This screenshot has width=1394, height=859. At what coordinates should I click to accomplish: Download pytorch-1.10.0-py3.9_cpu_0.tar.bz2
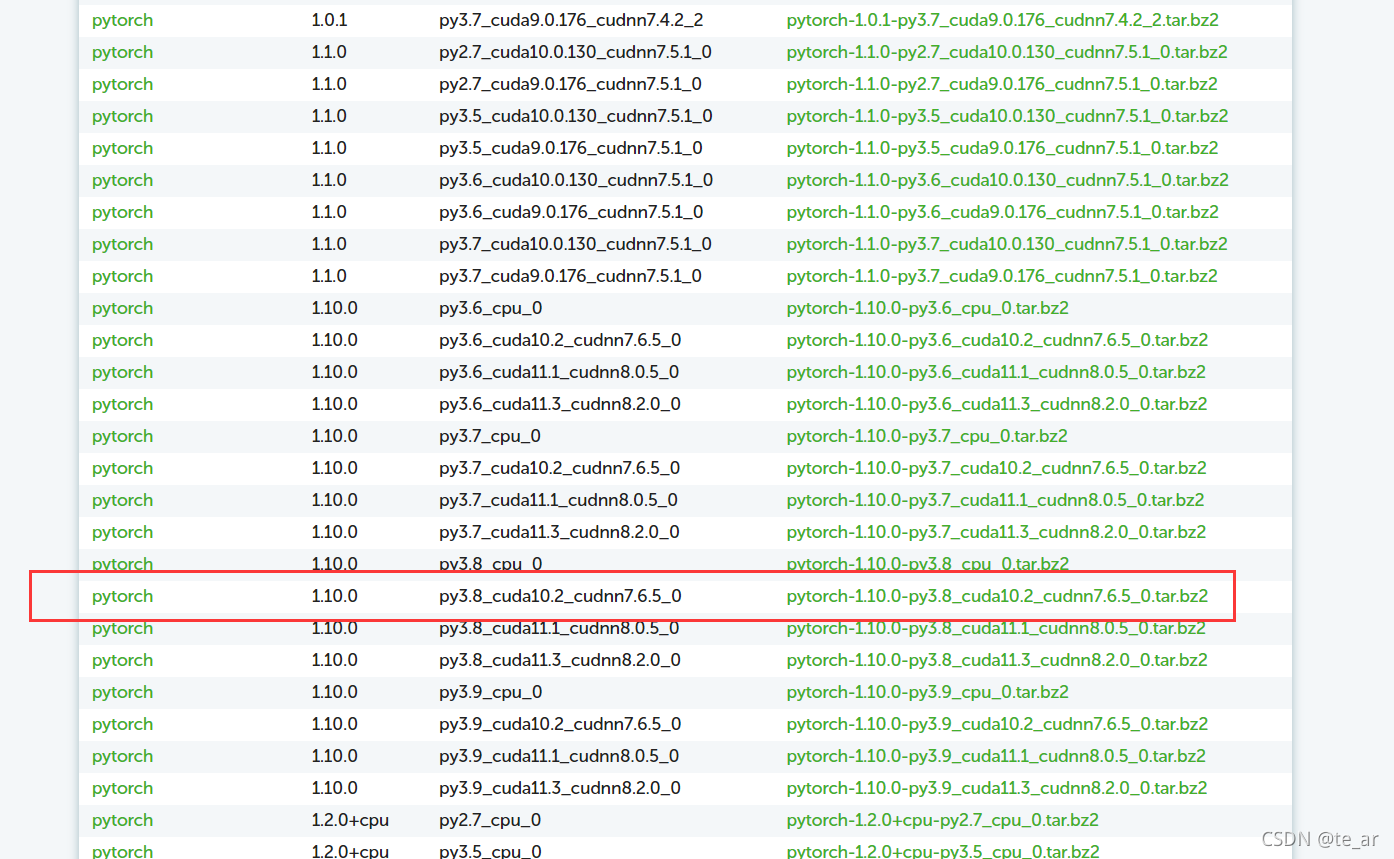928,692
